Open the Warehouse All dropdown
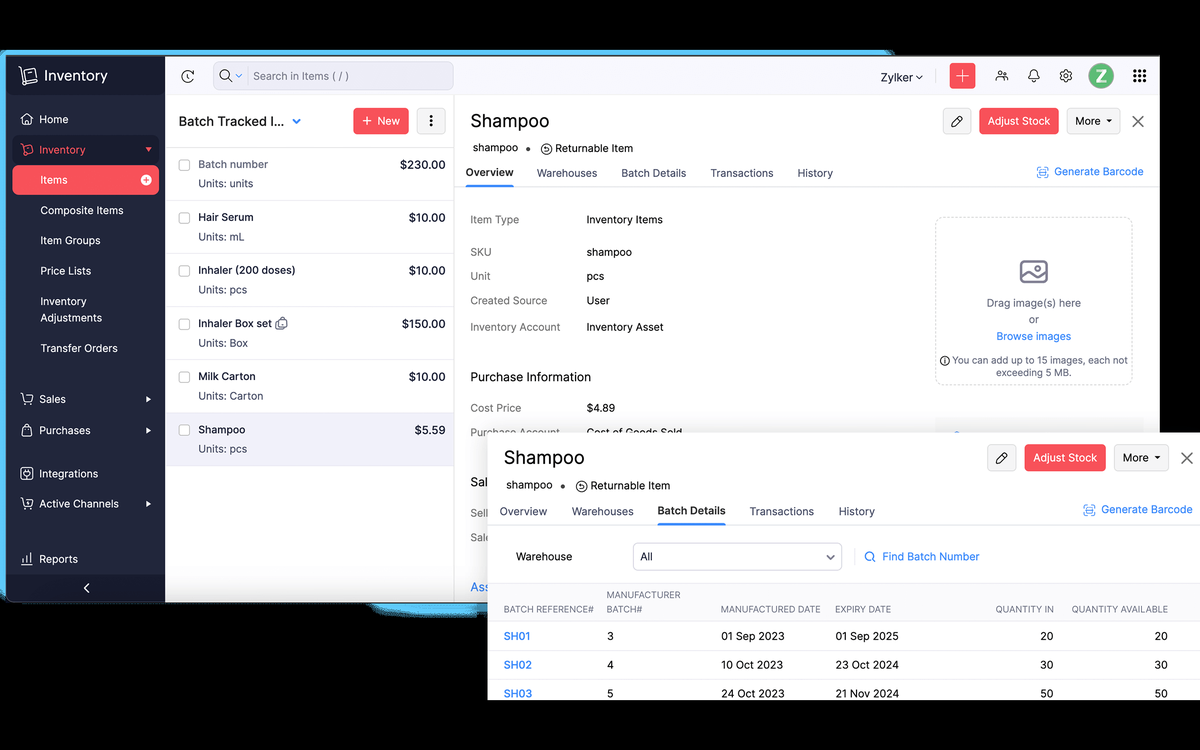 tap(737, 557)
